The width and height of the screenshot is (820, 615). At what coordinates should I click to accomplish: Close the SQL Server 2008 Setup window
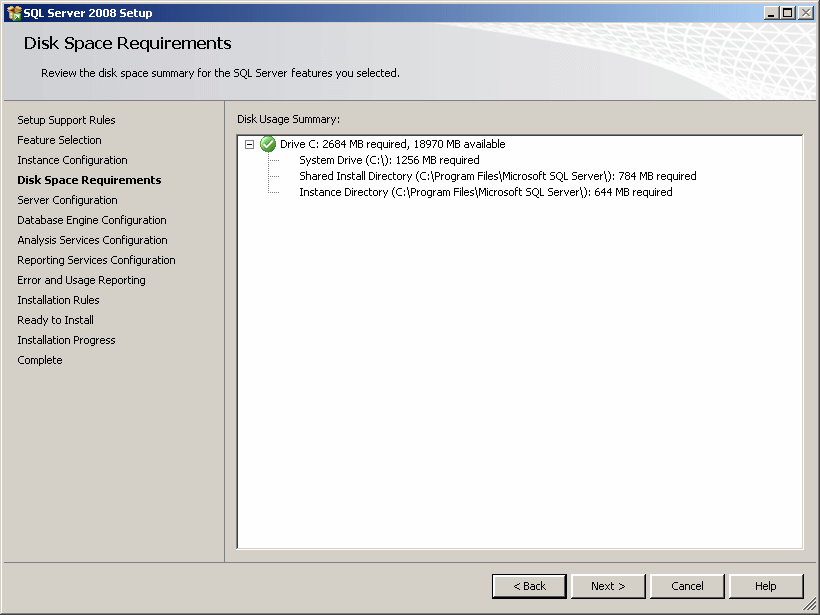(806, 13)
